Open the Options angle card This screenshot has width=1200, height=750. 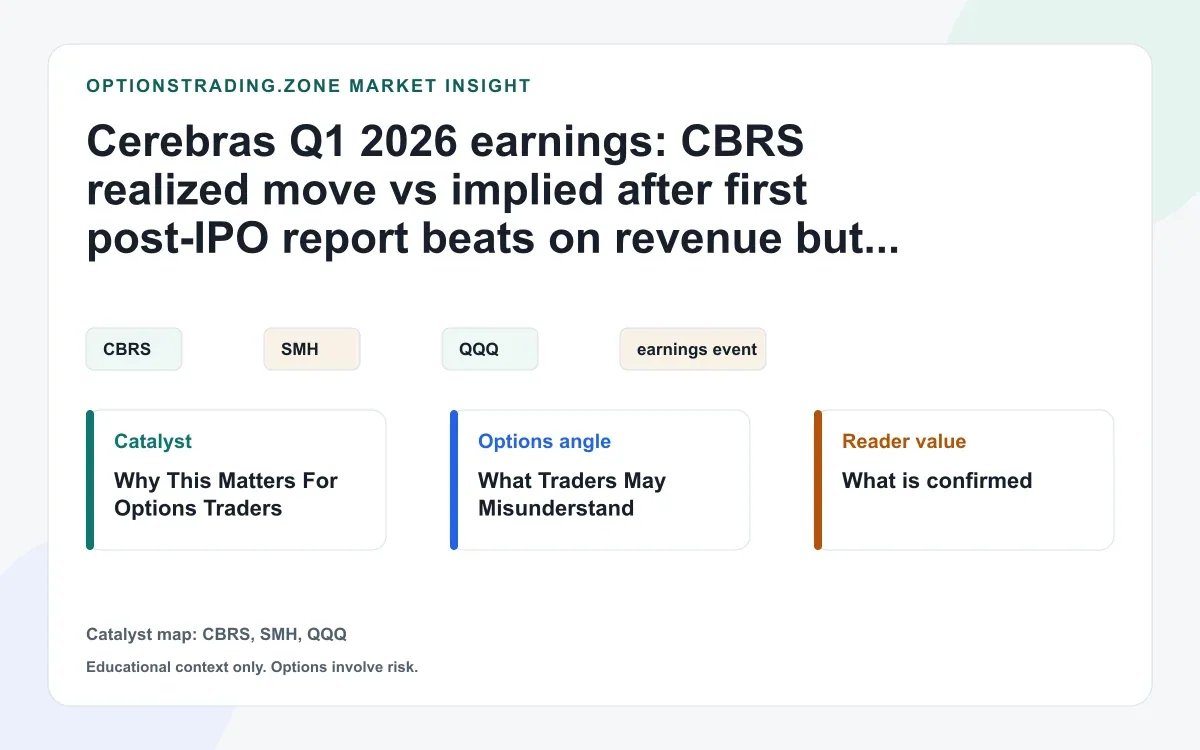600,480
